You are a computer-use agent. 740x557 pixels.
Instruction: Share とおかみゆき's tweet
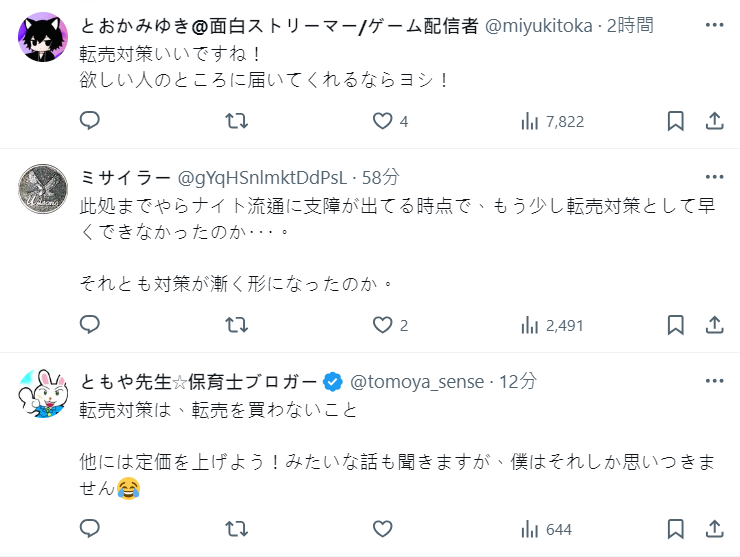pos(714,121)
